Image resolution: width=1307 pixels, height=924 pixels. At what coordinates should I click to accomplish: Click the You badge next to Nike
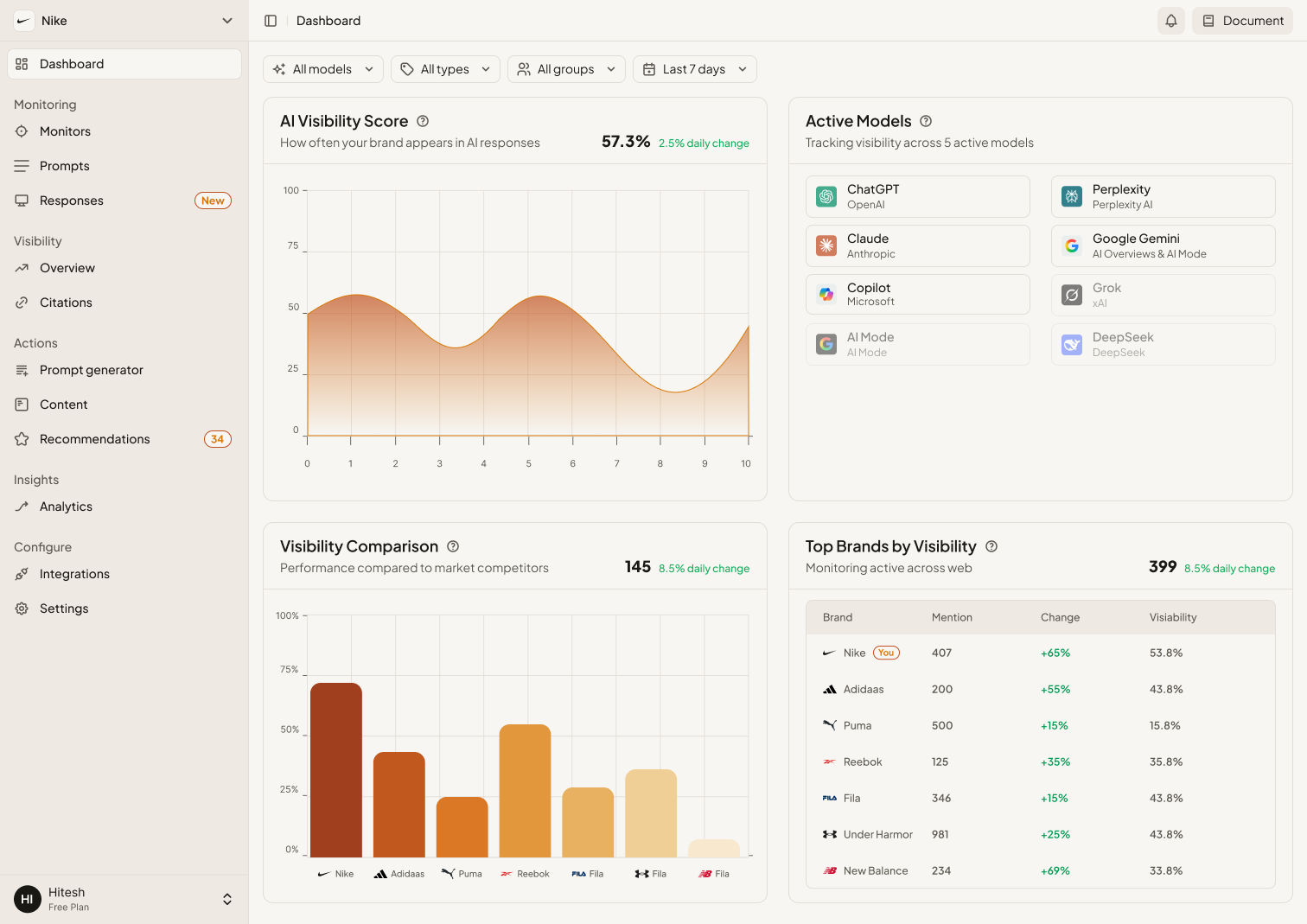(x=886, y=653)
